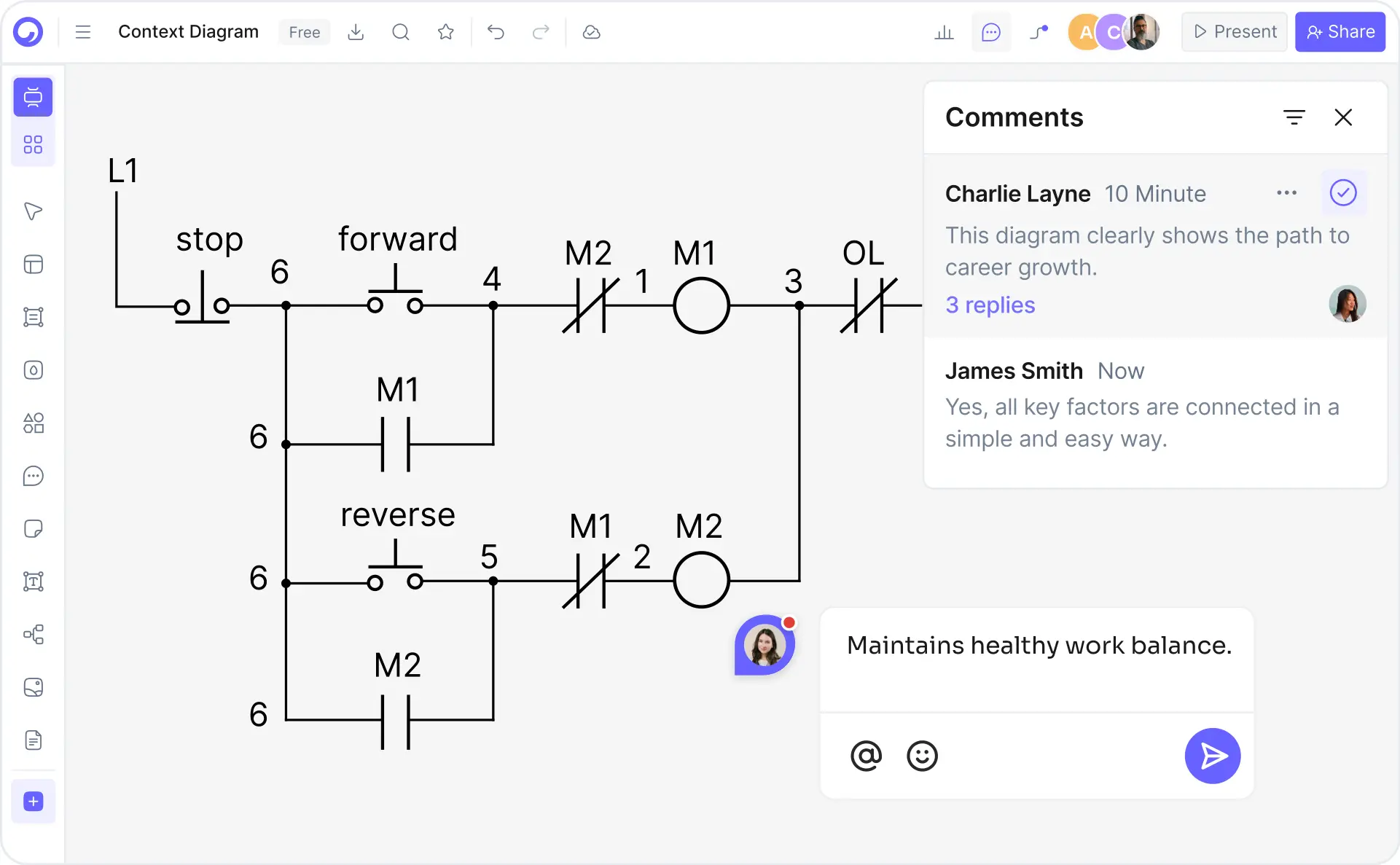The image size is (1400, 865).
Task: Open the comments filter options
Action: click(x=1295, y=117)
